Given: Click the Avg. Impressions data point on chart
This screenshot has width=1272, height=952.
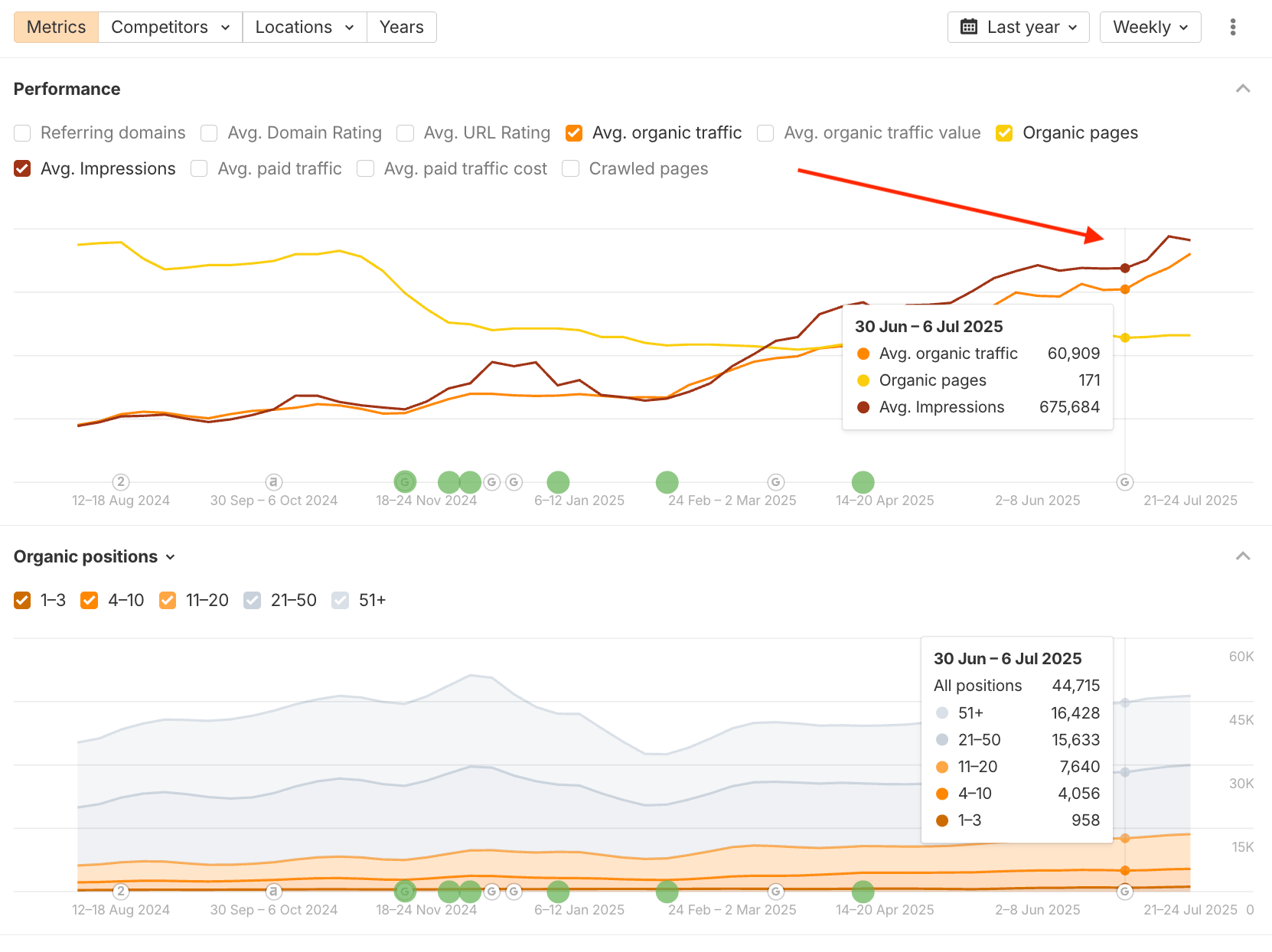Looking at the screenshot, I should pos(1124,268).
